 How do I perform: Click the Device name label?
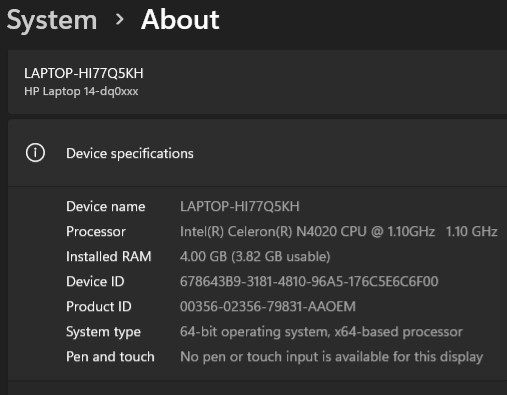(x=106, y=207)
